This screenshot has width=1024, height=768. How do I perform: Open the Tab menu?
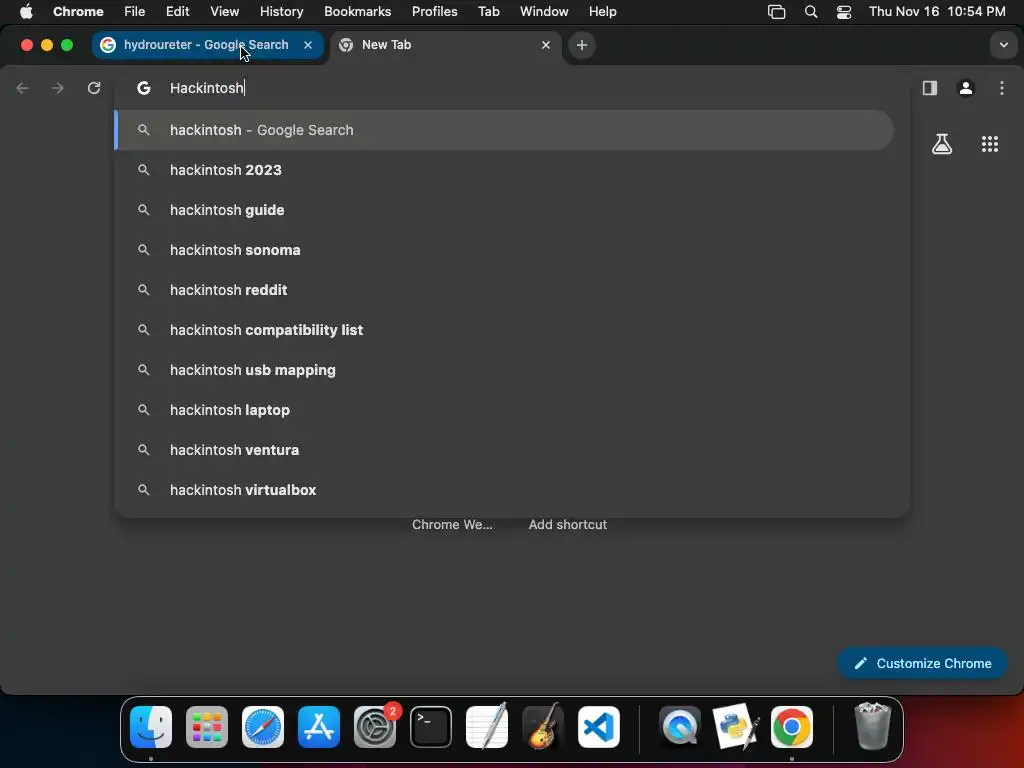pos(488,11)
